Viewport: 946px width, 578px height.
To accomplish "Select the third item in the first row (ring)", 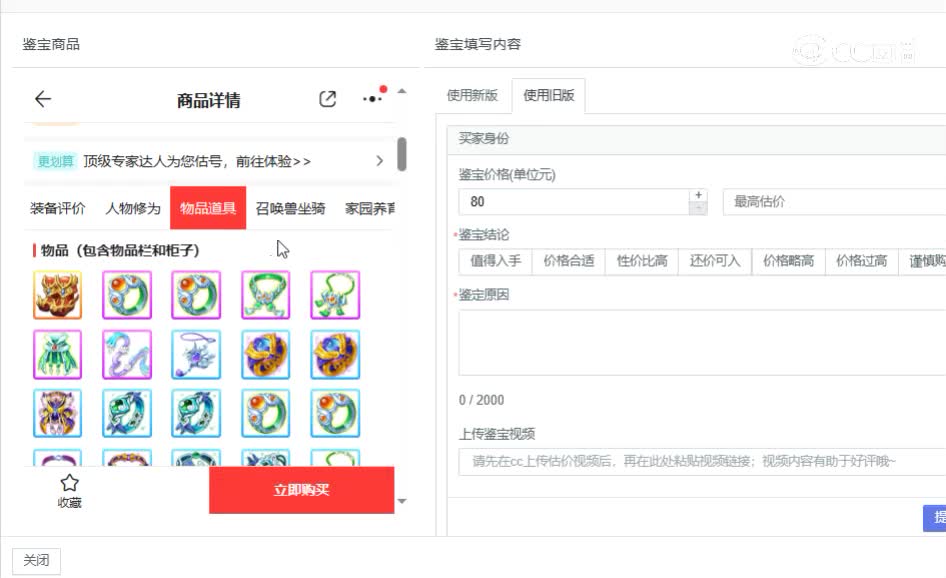I will click(x=196, y=295).
